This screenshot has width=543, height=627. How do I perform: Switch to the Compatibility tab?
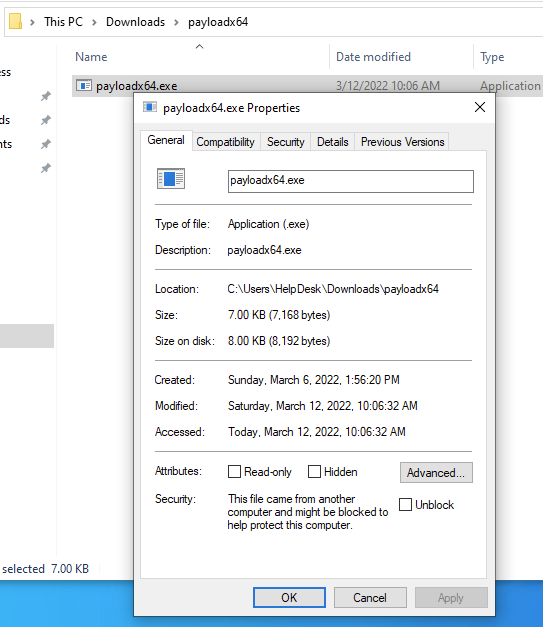click(x=226, y=142)
